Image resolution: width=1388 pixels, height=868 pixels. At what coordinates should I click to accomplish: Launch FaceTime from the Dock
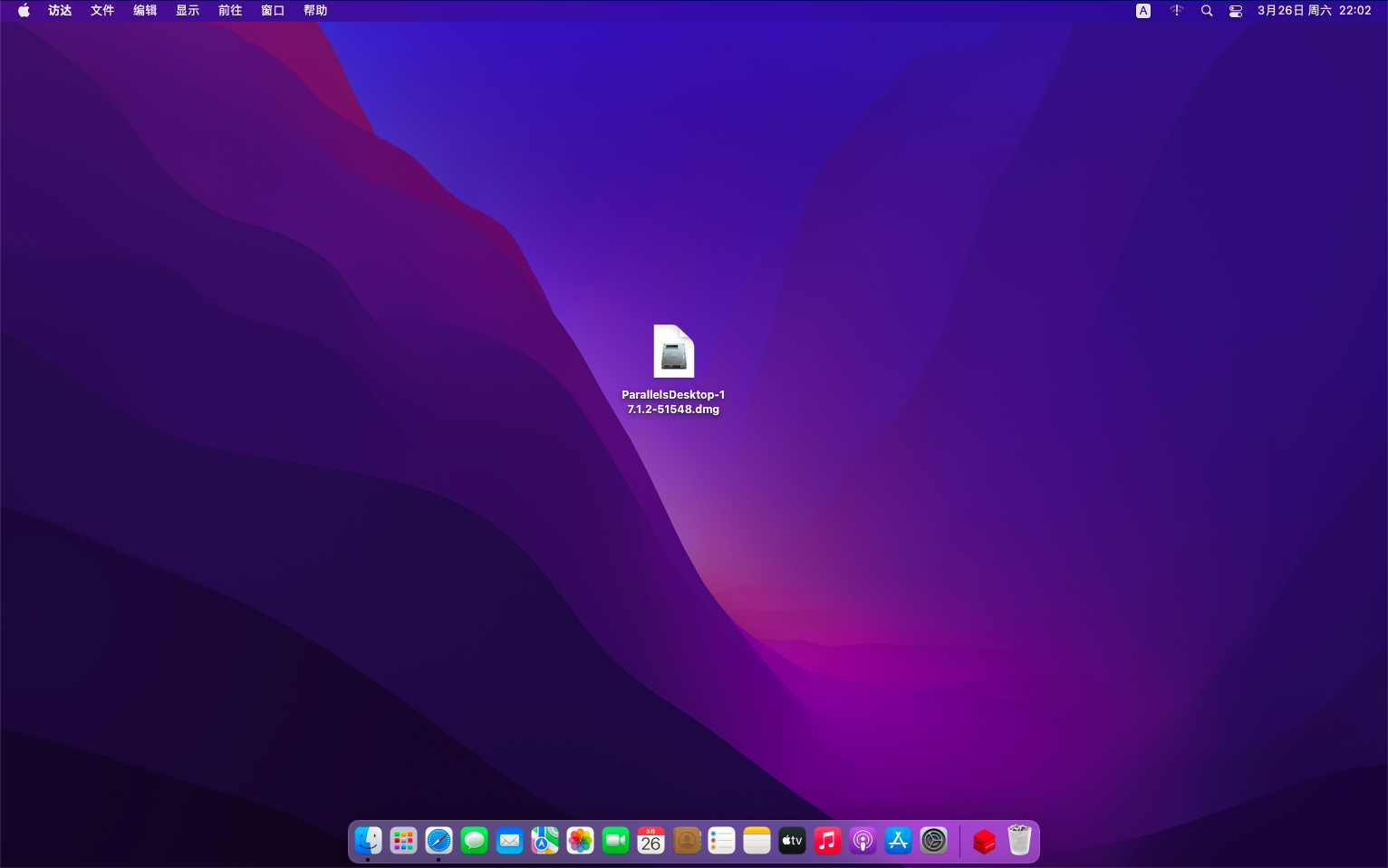[x=615, y=840]
